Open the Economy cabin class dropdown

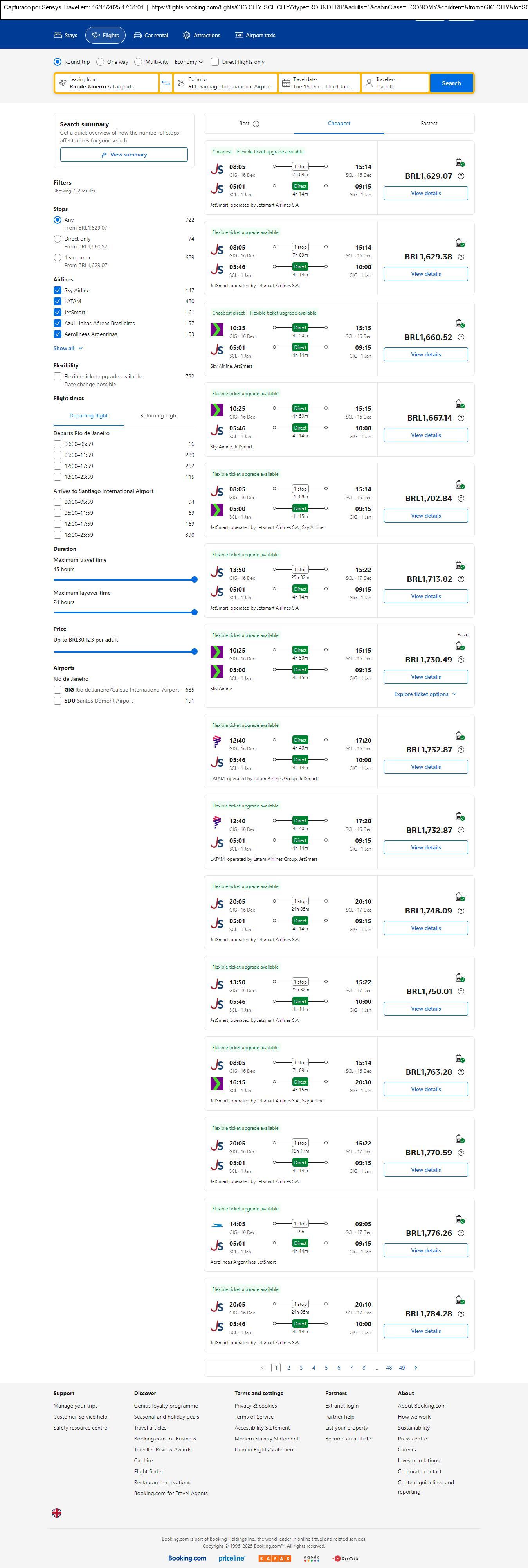click(x=189, y=62)
